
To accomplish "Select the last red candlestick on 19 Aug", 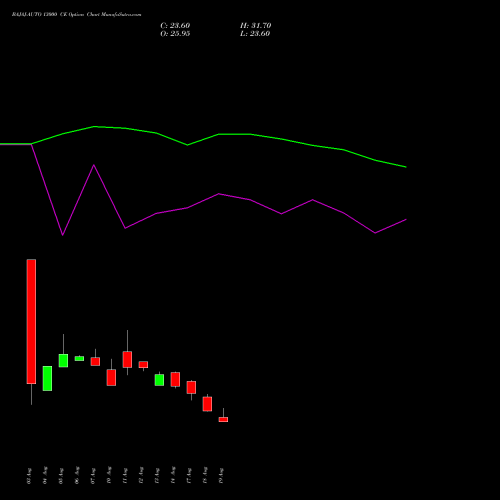I will click(x=223, y=419).
